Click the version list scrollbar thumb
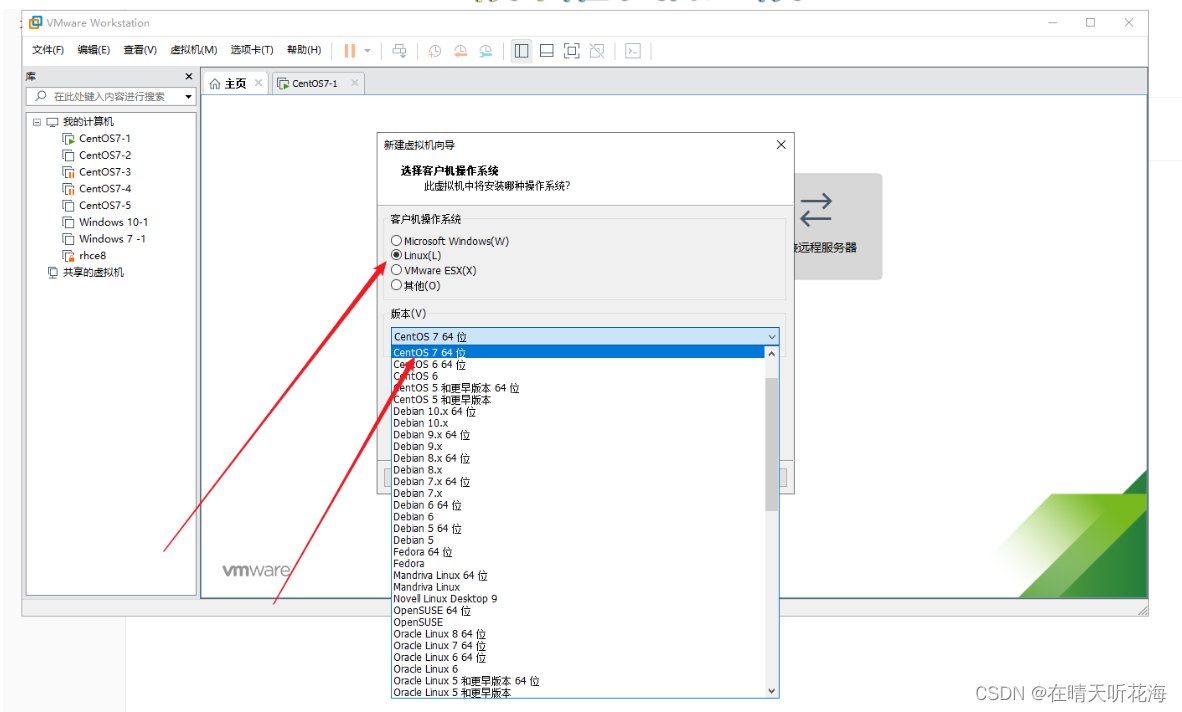 pyautogui.click(x=771, y=444)
